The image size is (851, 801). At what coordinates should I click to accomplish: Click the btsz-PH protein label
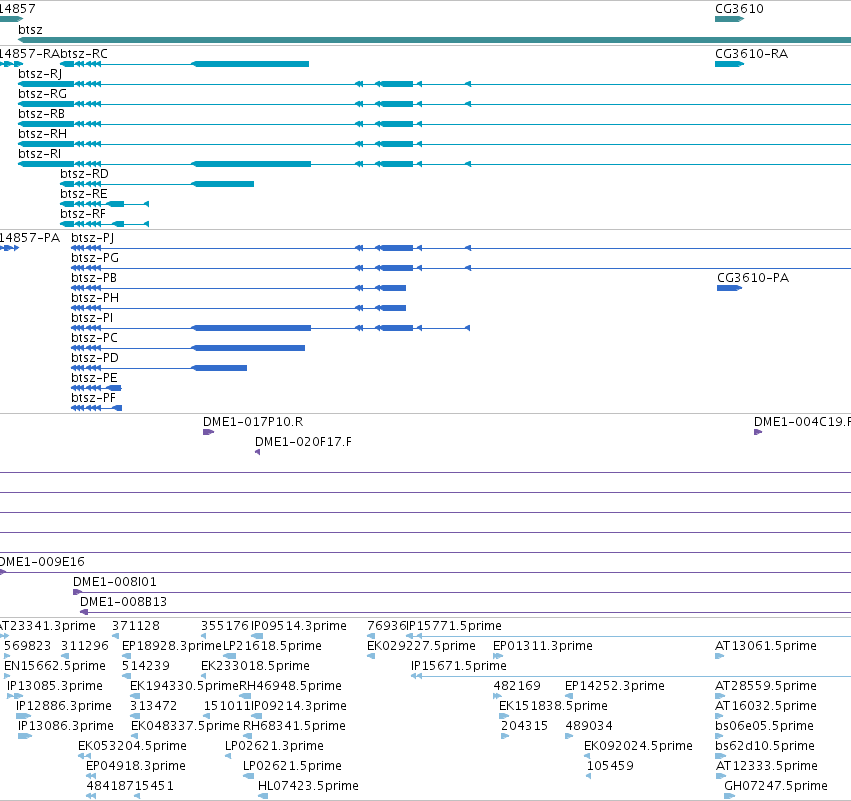click(95, 298)
